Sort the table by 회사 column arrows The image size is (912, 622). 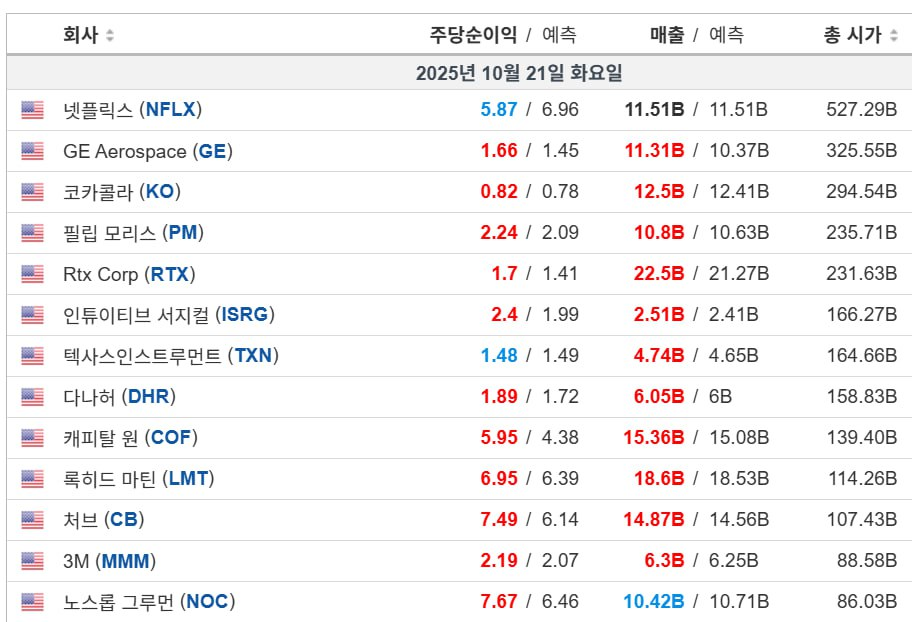click(110, 35)
